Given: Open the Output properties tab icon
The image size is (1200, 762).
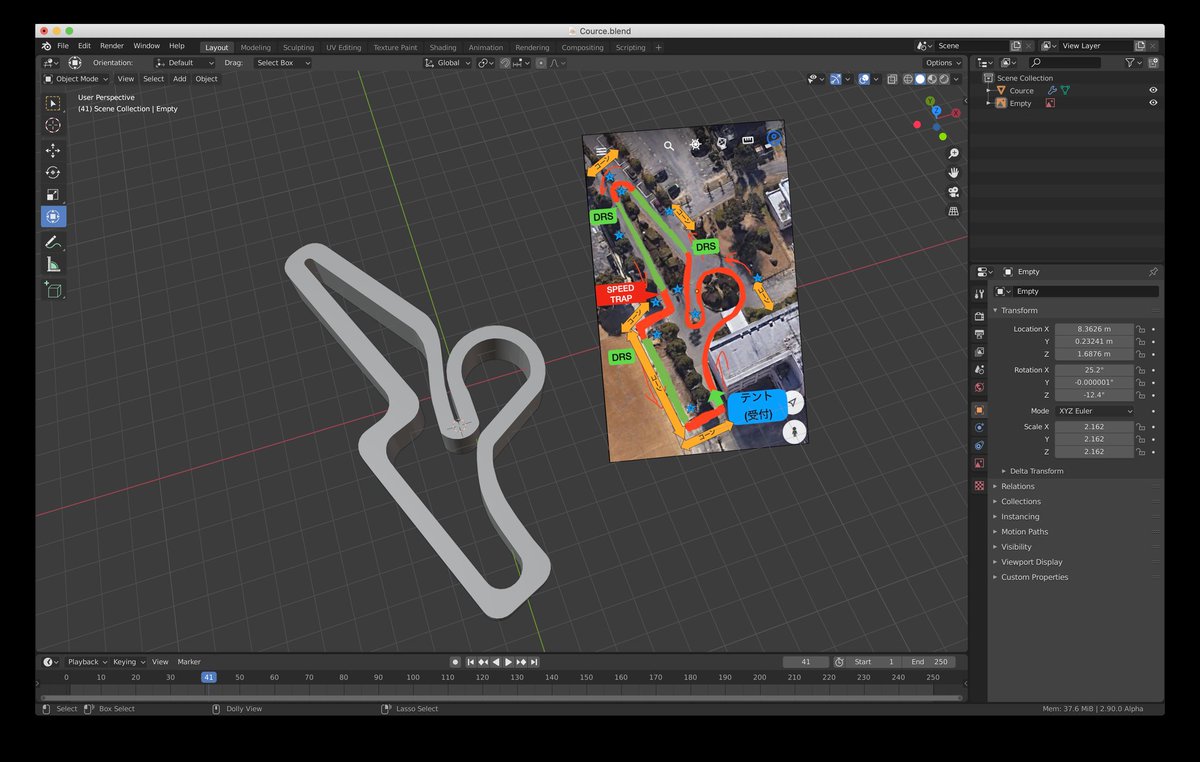Looking at the screenshot, I should (x=979, y=334).
